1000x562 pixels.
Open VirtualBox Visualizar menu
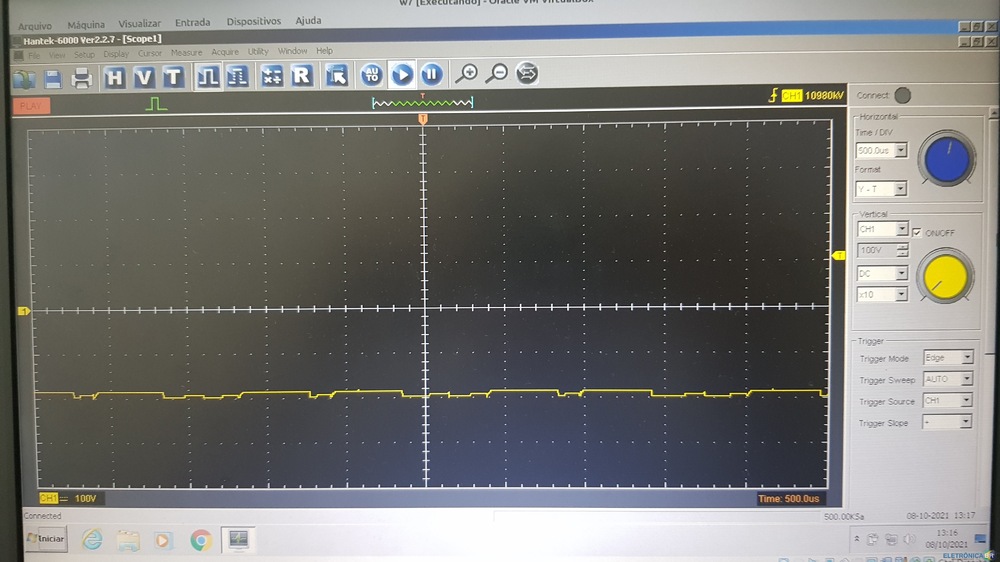(140, 24)
